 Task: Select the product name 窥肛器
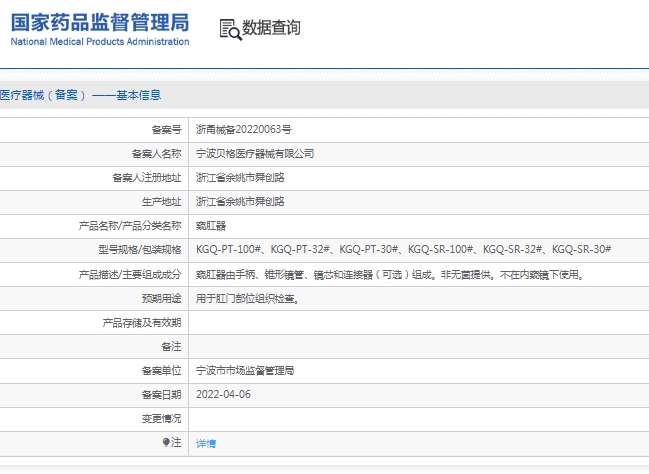tap(211, 226)
